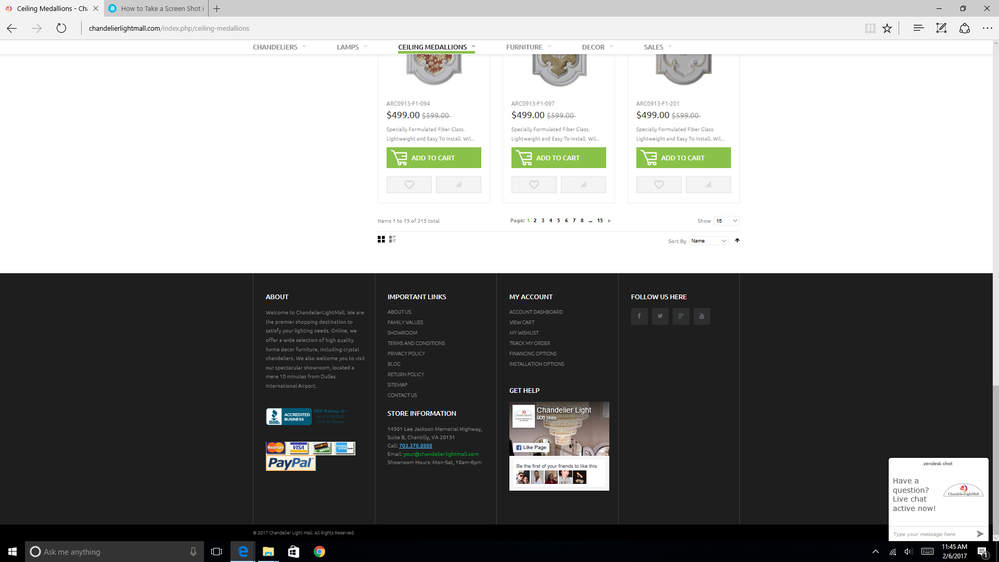Viewport: 999px width, 562px height.
Task: Open the Return Policy footer link
Action: pyautogui.click(x=405, y=374)
